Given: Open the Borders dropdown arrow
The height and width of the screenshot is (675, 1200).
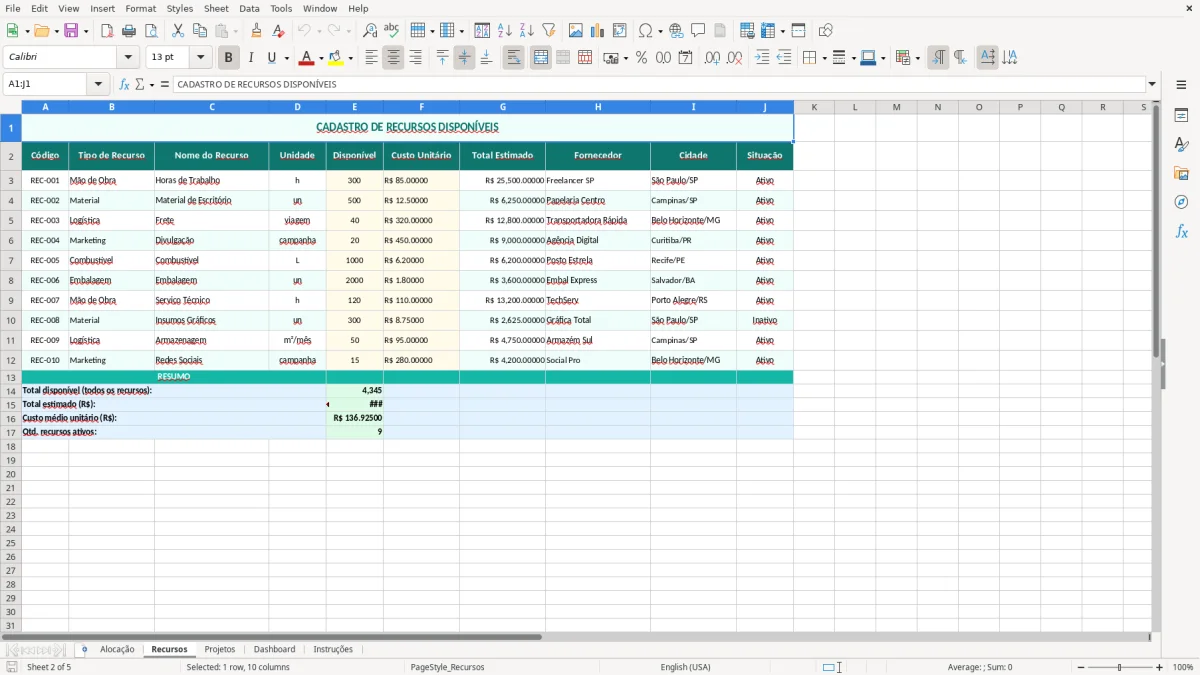Looking at the screenshot, I should pos(825,58).
